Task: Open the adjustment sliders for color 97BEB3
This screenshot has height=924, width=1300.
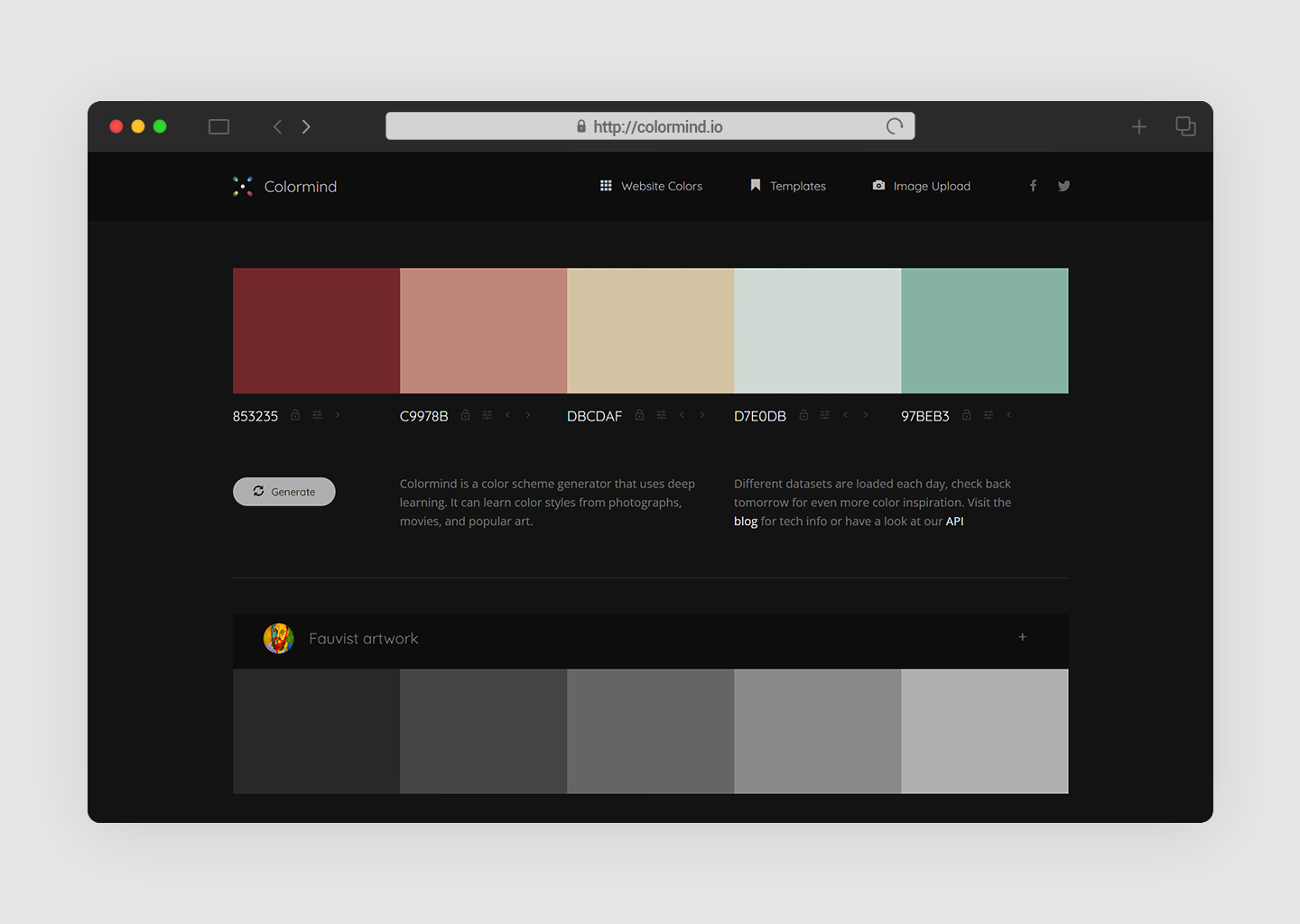Action: [x=988, y=415]
